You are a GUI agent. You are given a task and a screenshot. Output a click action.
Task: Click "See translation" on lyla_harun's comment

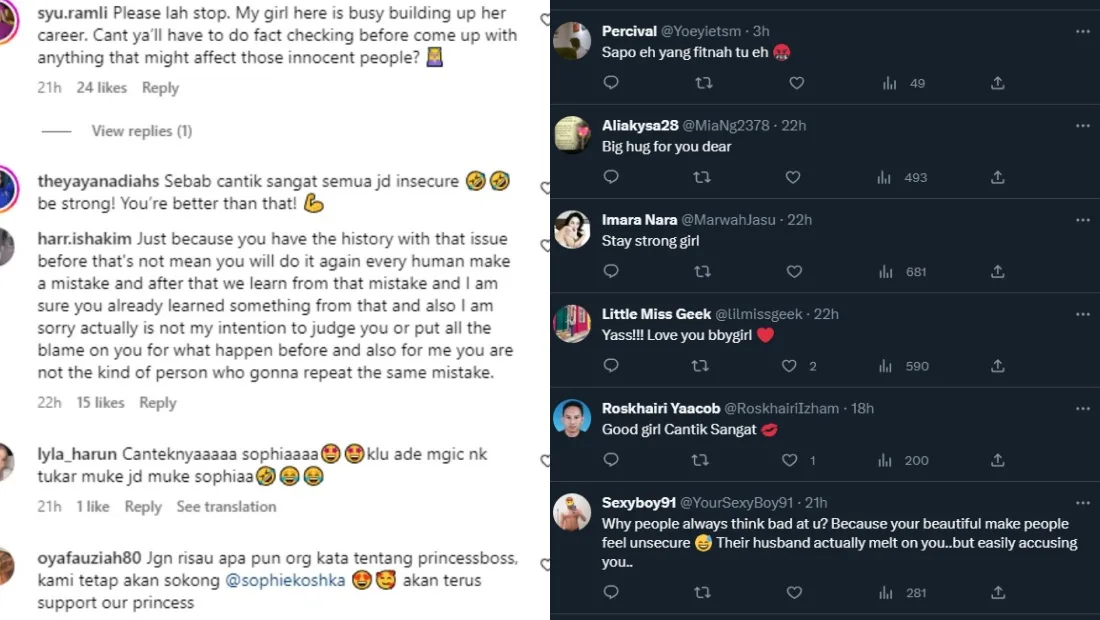click(226, 507)
